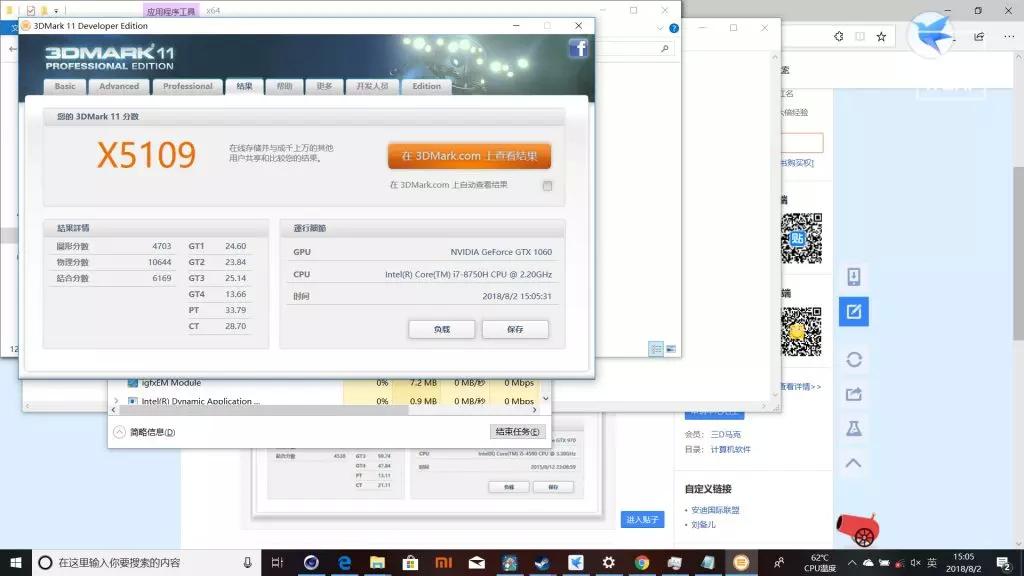1024x576 pixels.
Task: Click the orange view results on 3DMark.com button
Action: pos(469,156)
